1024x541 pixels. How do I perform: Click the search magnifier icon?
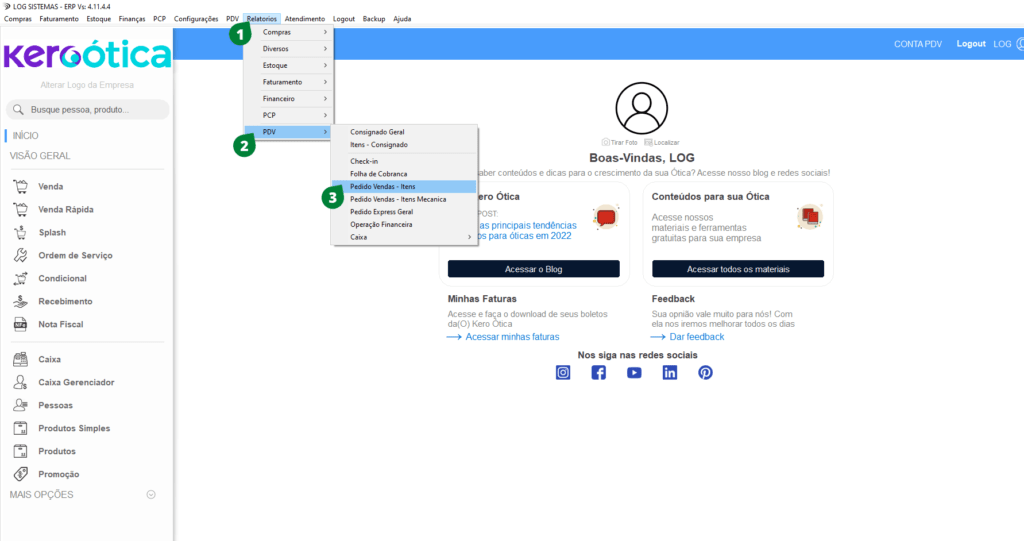click(x=18, y=110)
